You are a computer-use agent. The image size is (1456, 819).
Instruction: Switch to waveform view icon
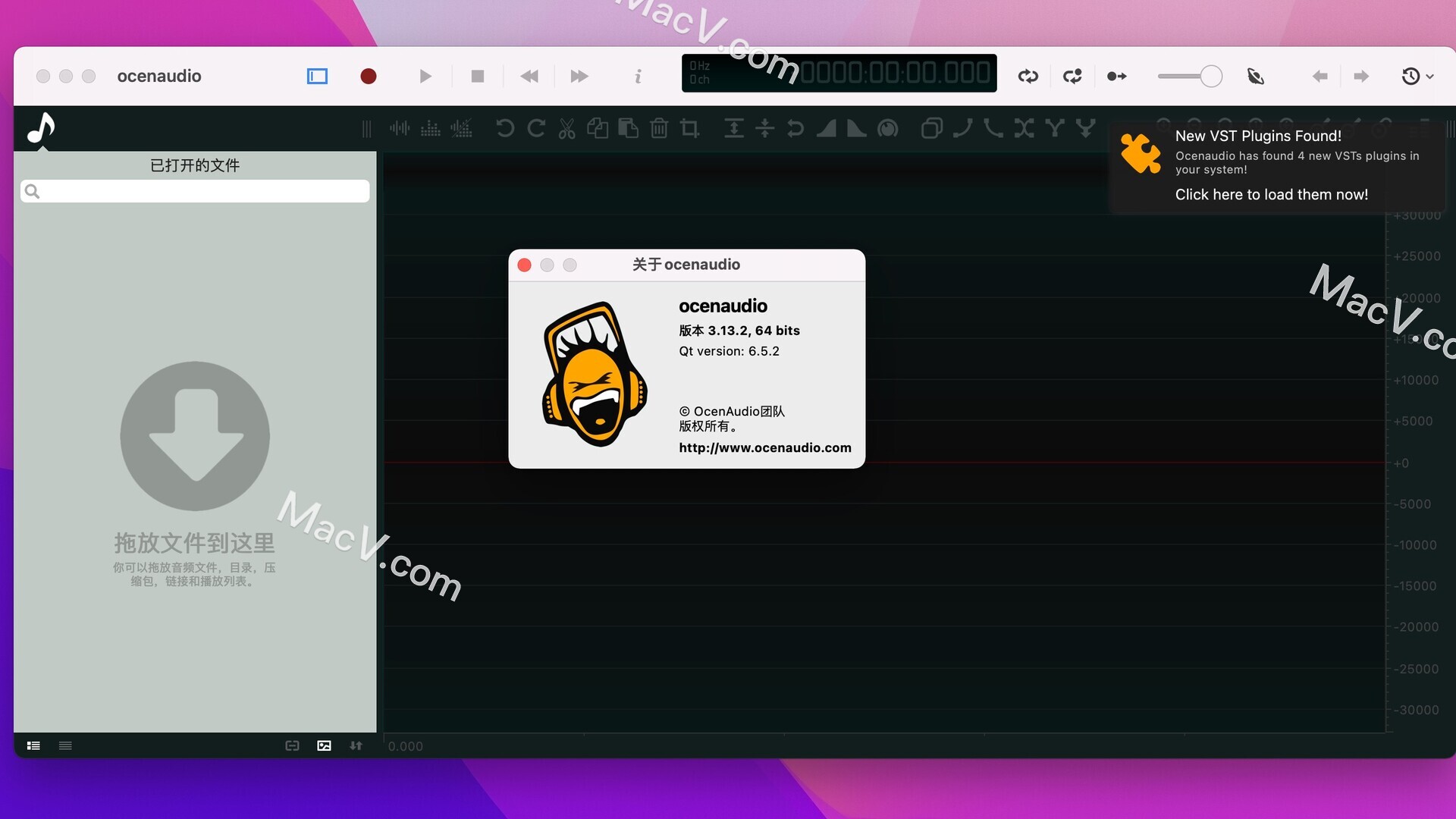click(400, 128)
